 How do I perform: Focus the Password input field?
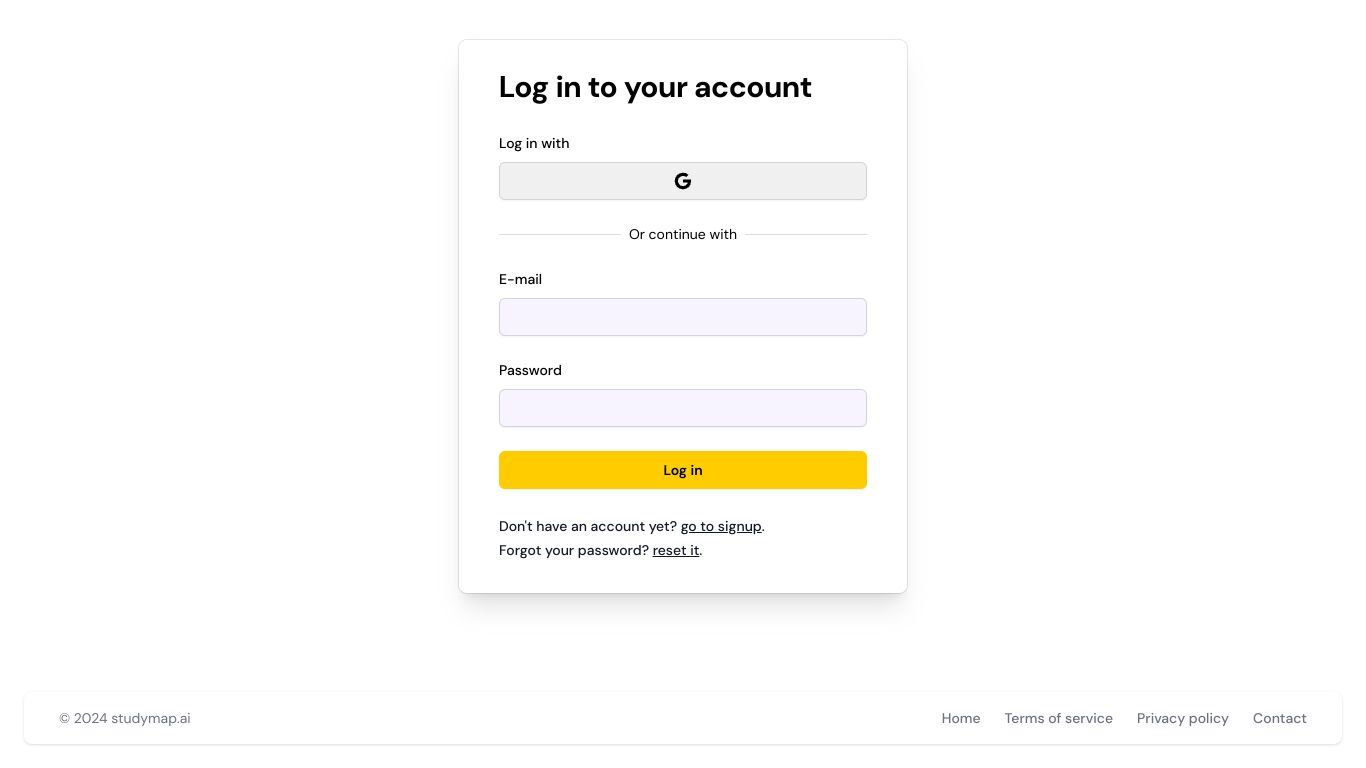[x=683, y=408]
